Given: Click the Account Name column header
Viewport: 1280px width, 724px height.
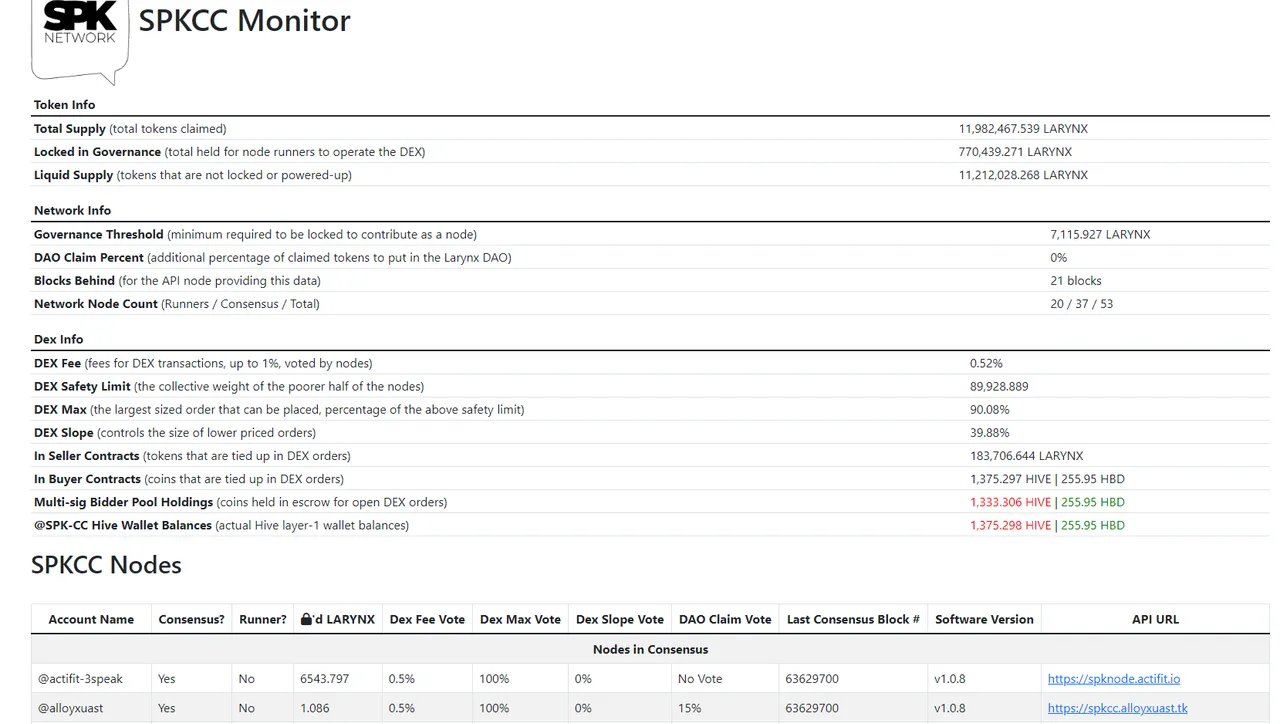Looking at the screenshot, I should [x=91, y=619].
